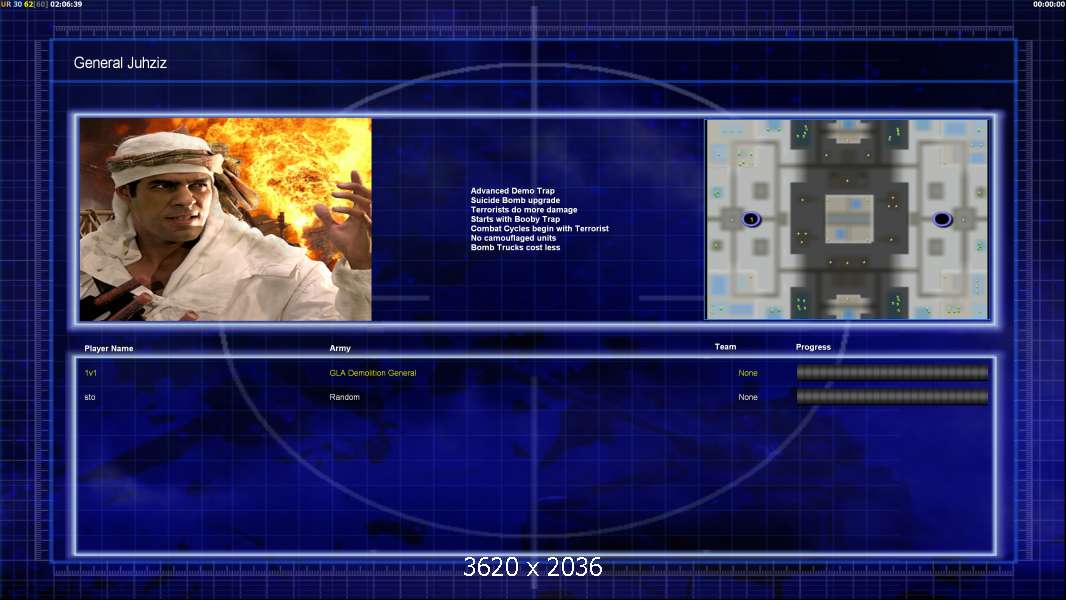Click the 'Player Name' column header
Screen dimensions: 1066x600
[109, 349]
